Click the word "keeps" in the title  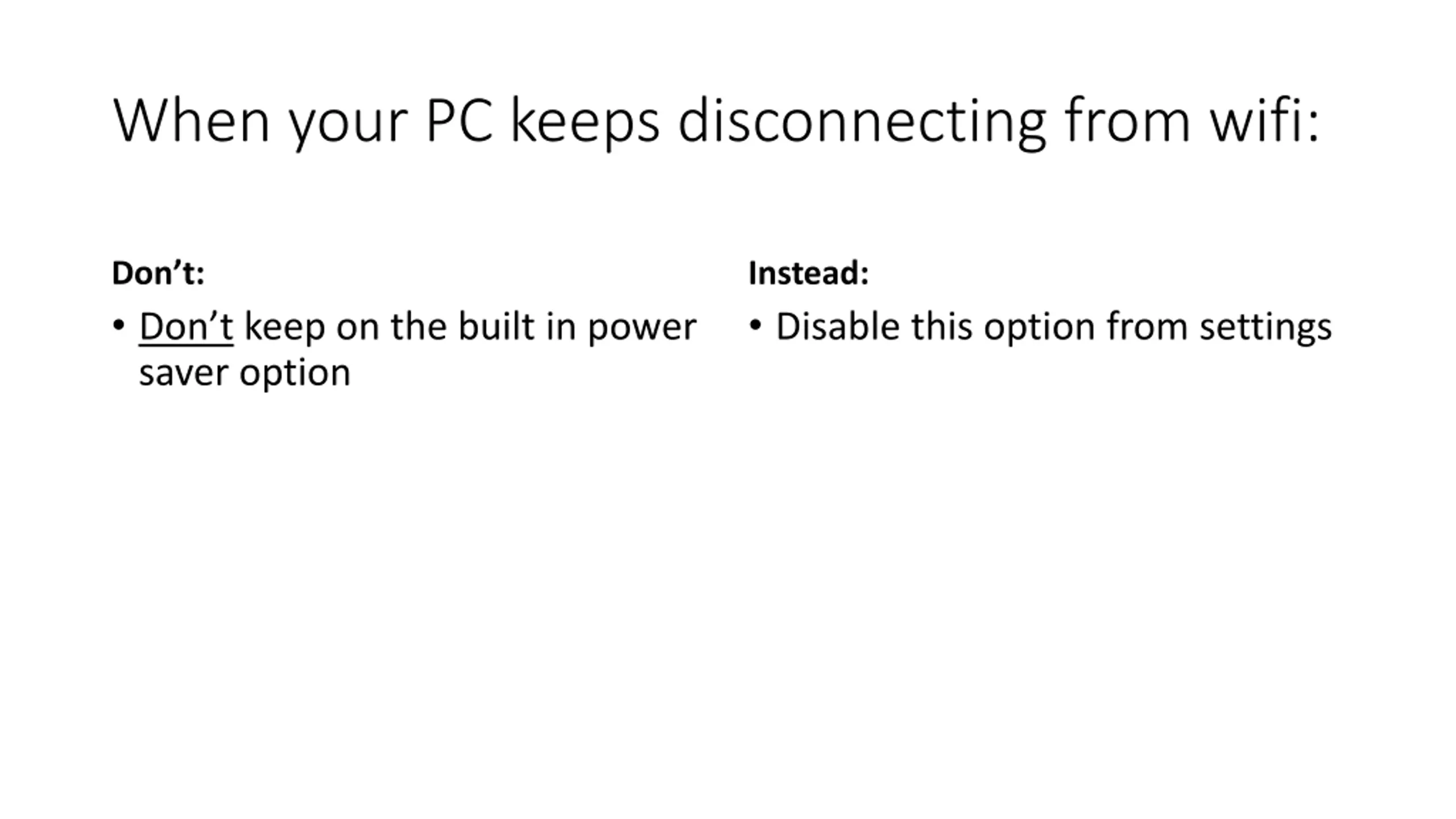pos(585,123)
